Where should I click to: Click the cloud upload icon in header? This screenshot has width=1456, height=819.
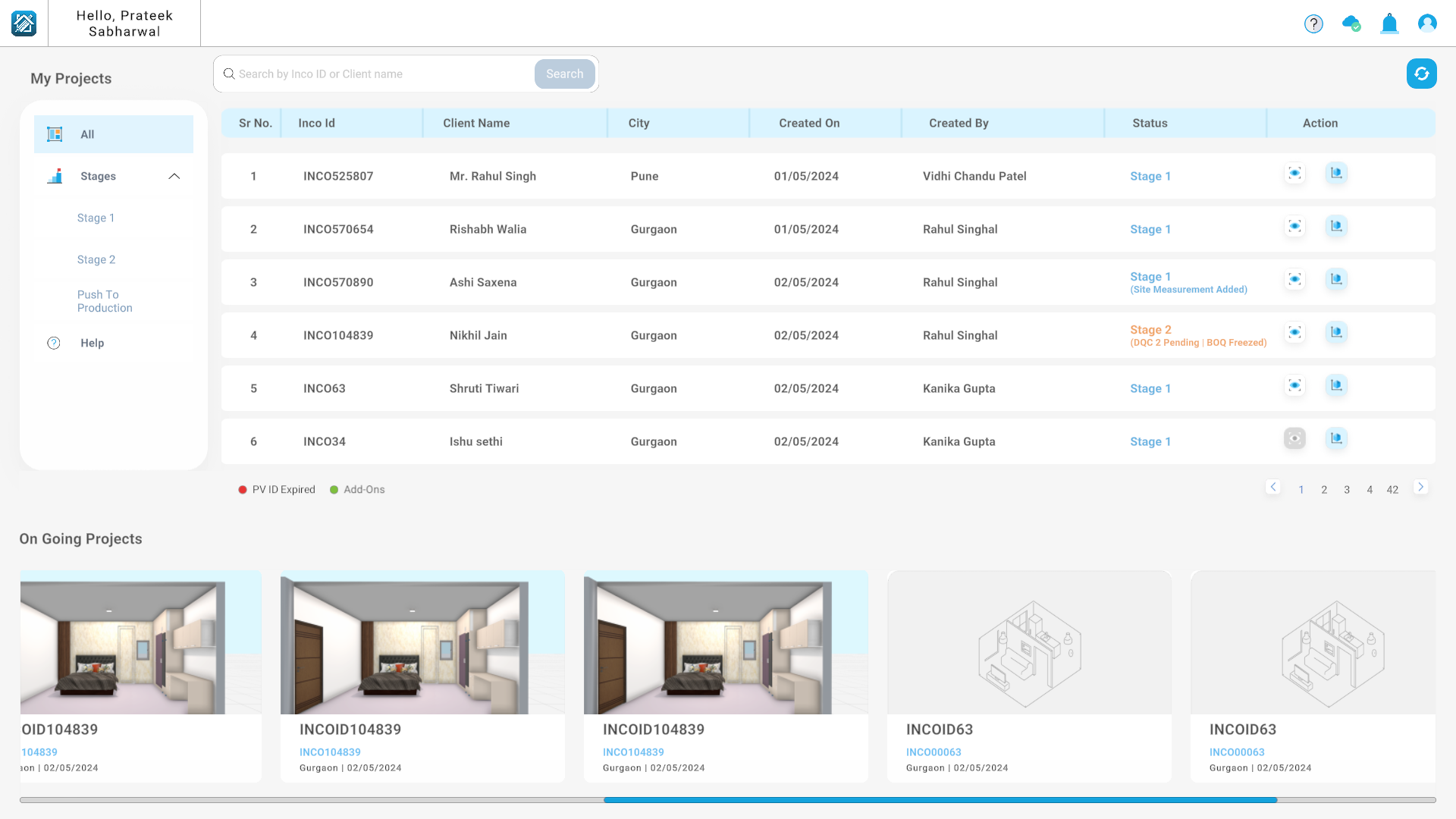point(1352,22)
